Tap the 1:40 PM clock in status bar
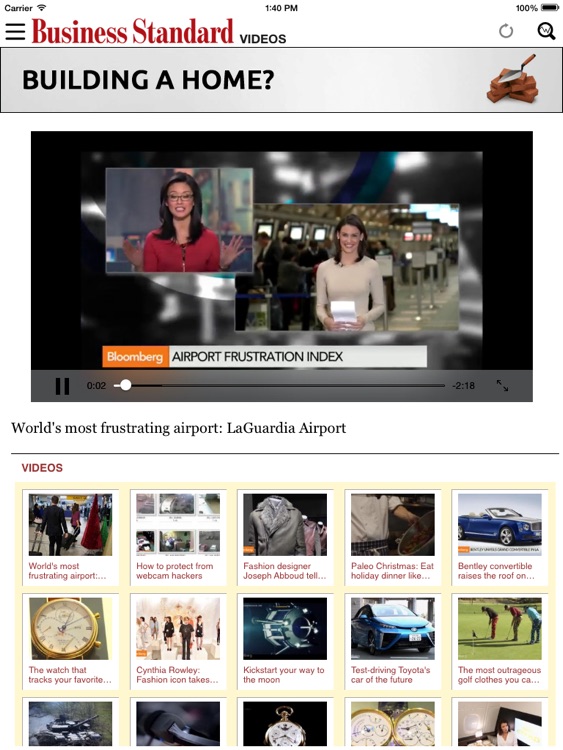 pos(281,8)
